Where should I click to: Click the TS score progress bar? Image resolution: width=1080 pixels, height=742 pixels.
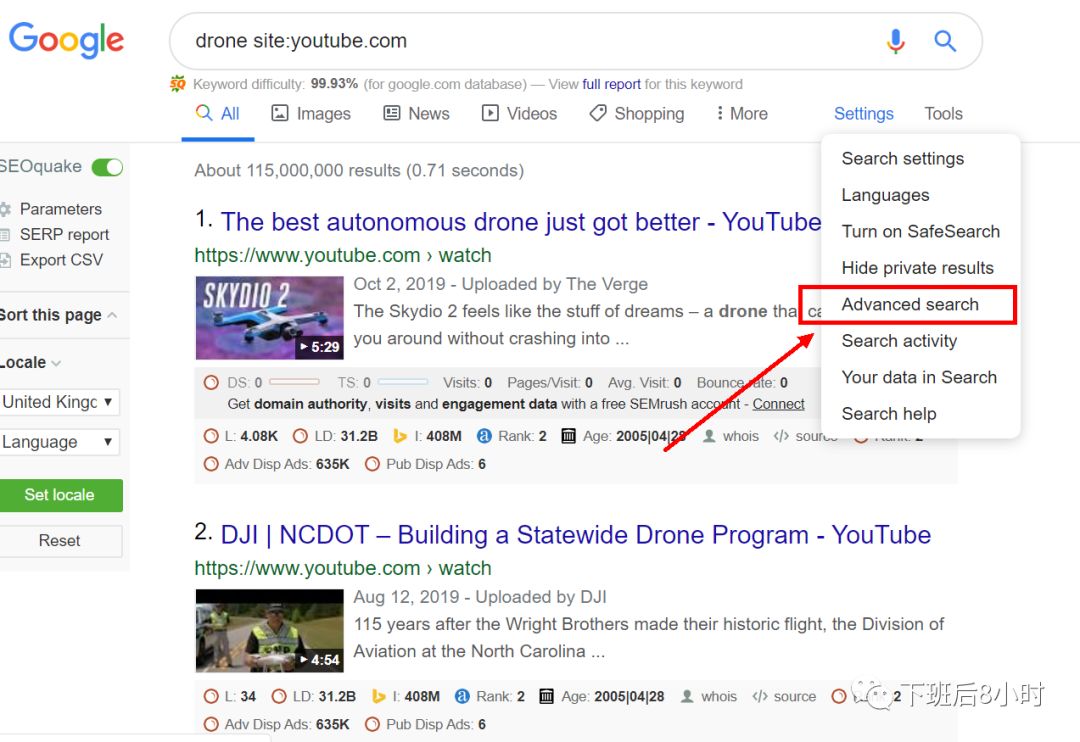pos(403,382)
